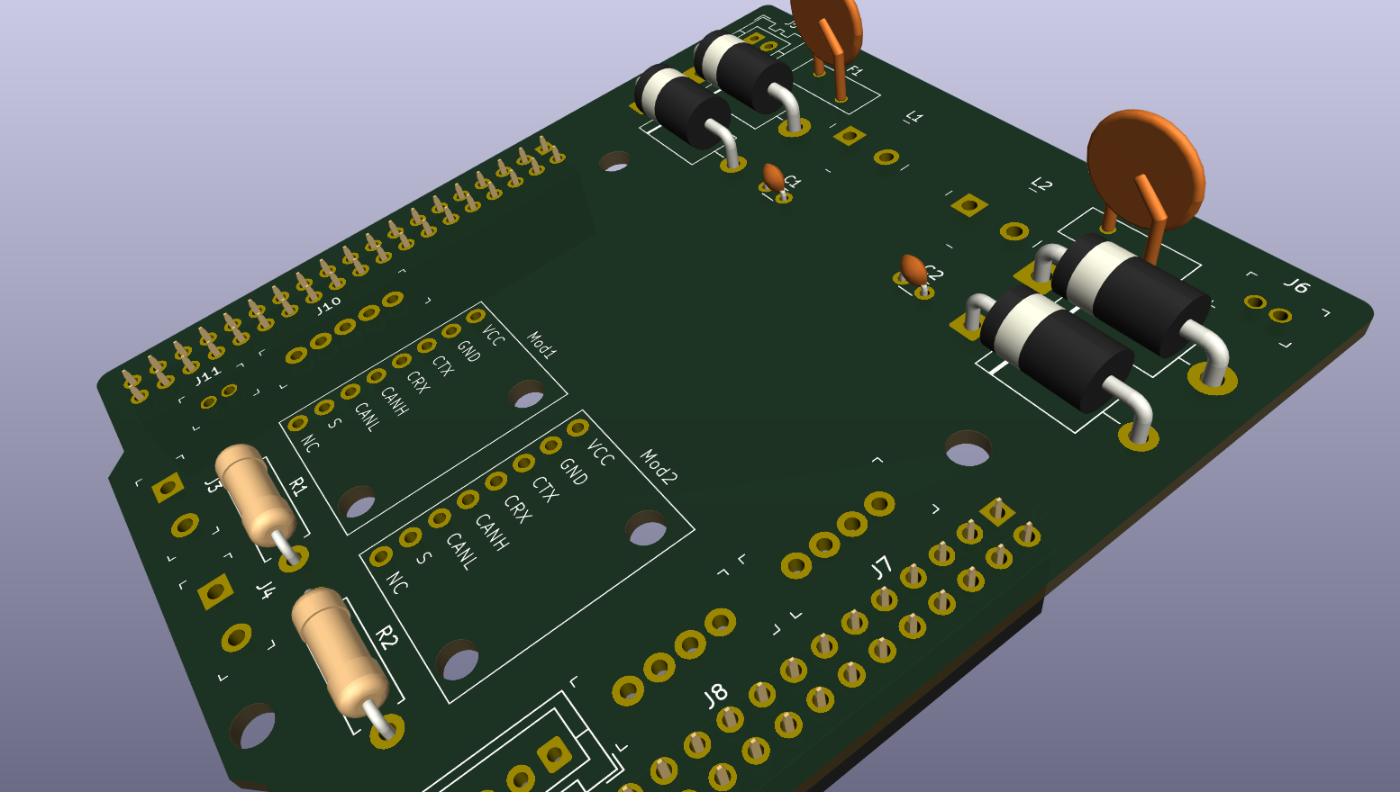Select the R2 silkscreen text
Screen dimensions: 1400x792
(386, 636)
